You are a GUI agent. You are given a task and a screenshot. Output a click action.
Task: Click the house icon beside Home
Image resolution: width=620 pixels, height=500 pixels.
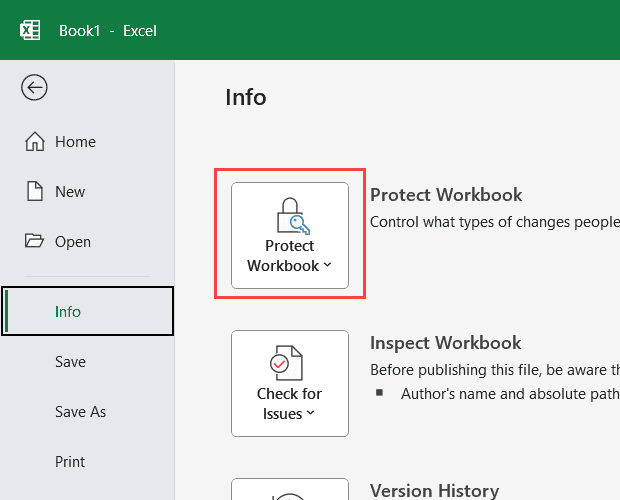tap(35, 142)
